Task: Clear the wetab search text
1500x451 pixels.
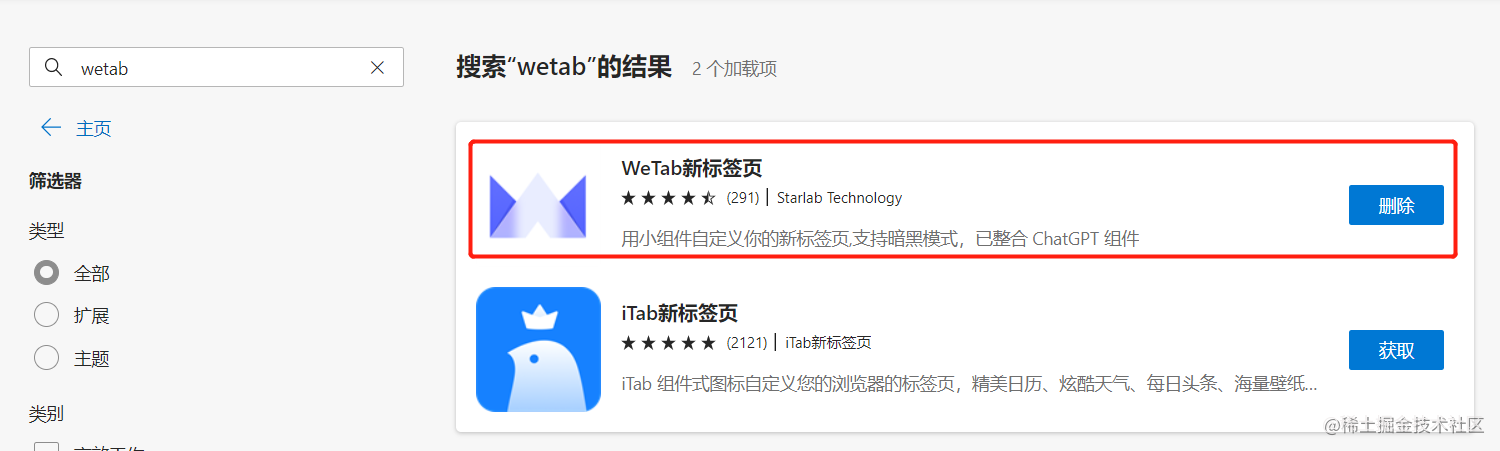Action: 377,68
